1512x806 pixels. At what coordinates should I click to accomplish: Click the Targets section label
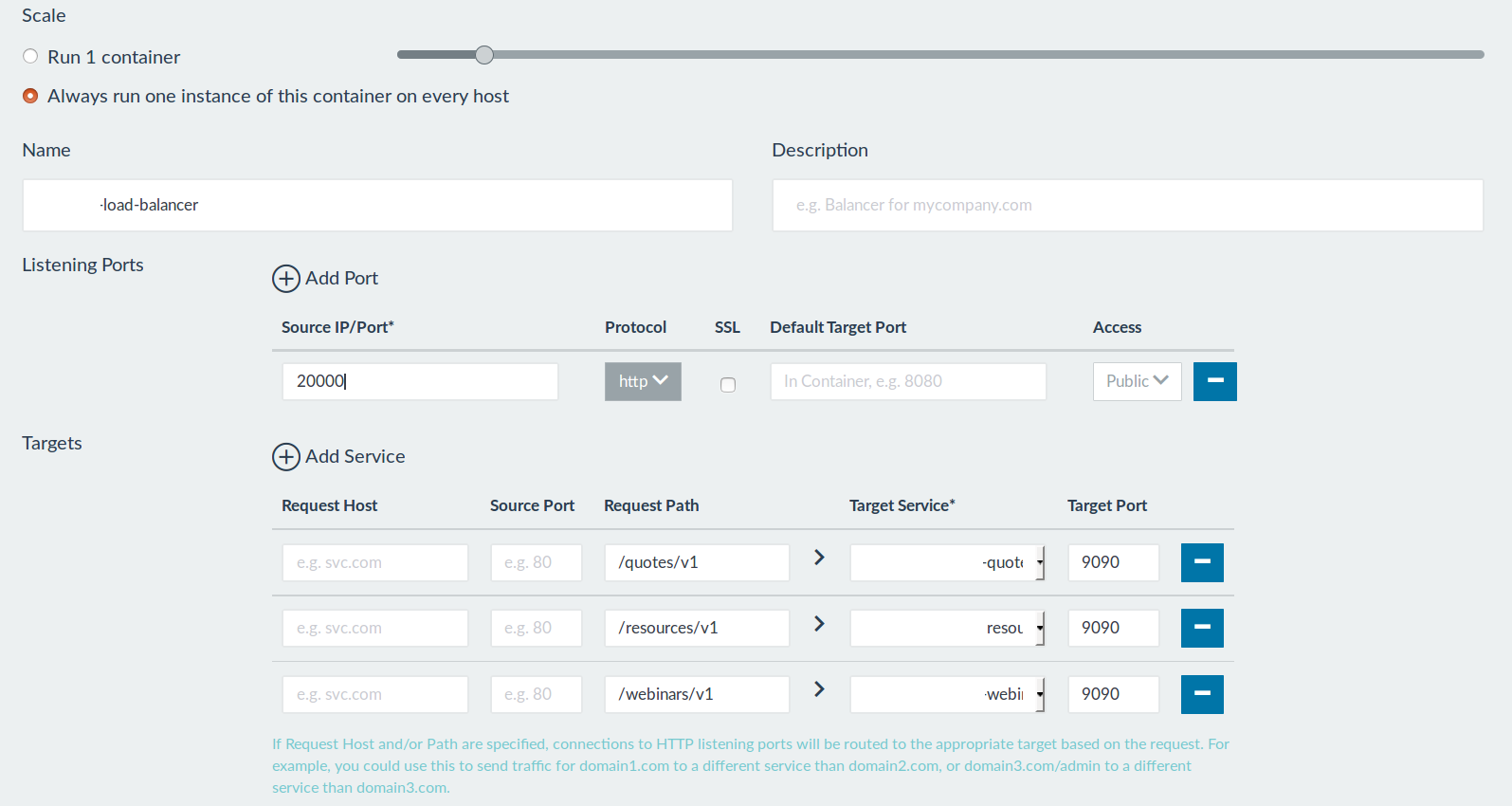pos(52,443)
